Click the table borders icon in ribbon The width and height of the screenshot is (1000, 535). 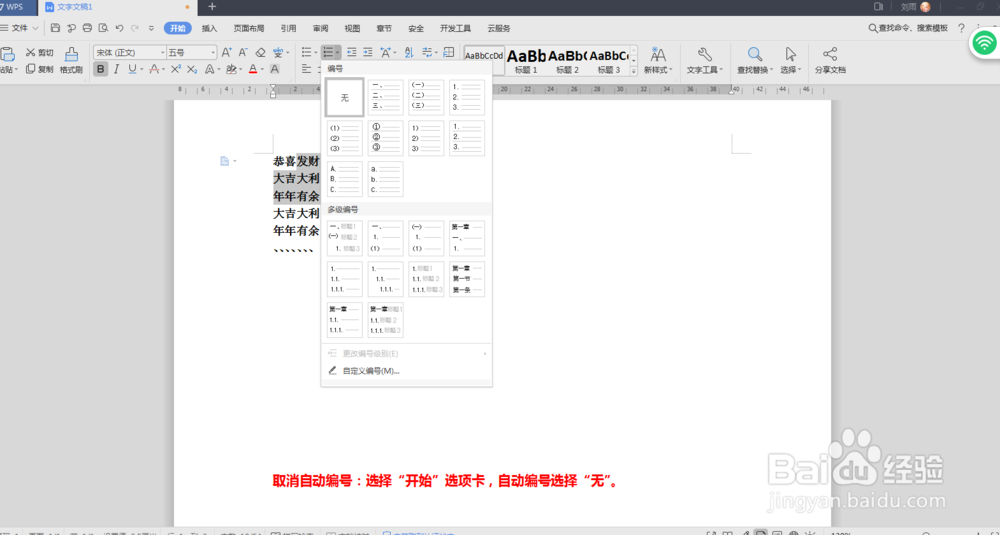pos(448,52)
